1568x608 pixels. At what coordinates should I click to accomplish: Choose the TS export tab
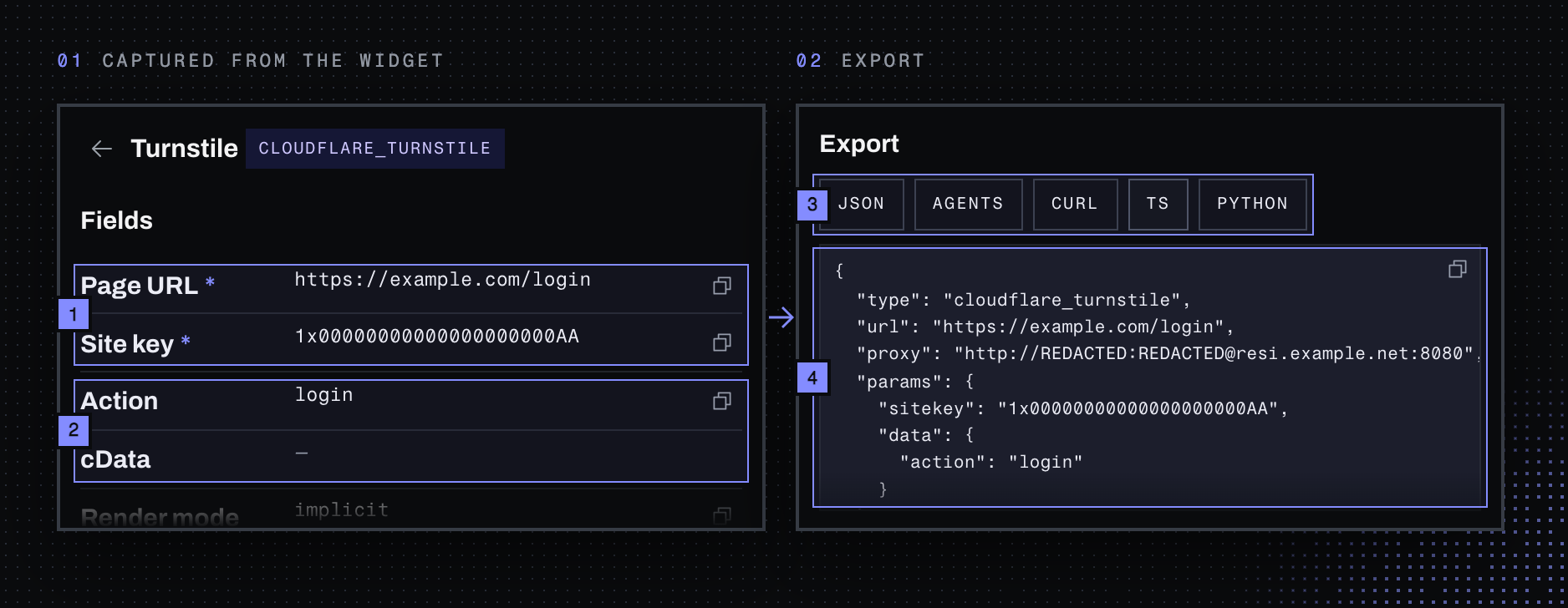pos(1158,204)
